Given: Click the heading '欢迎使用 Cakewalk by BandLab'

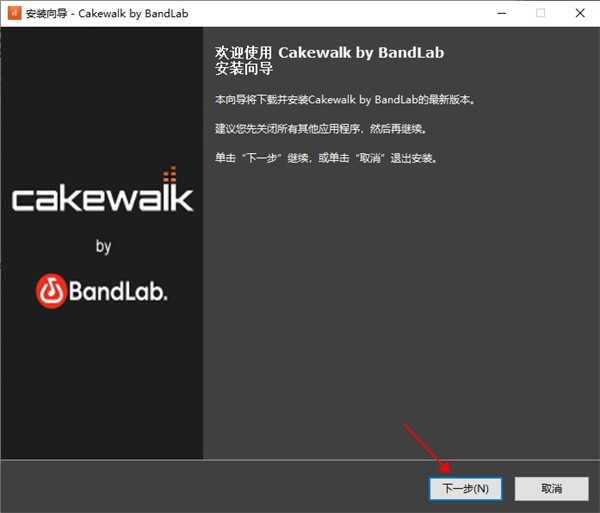Looking at the screenshot, I should [x=329, y=52].
